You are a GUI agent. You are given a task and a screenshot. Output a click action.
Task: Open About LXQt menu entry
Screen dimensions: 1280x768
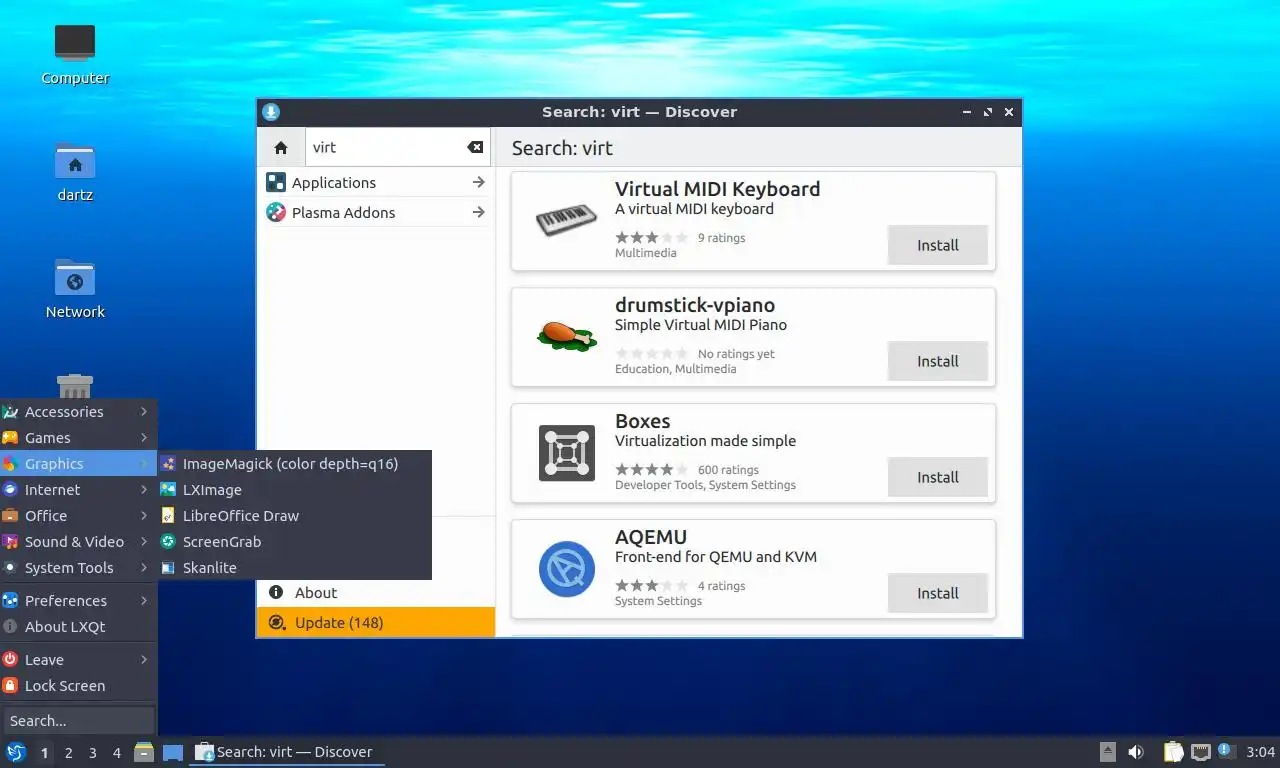78,627
